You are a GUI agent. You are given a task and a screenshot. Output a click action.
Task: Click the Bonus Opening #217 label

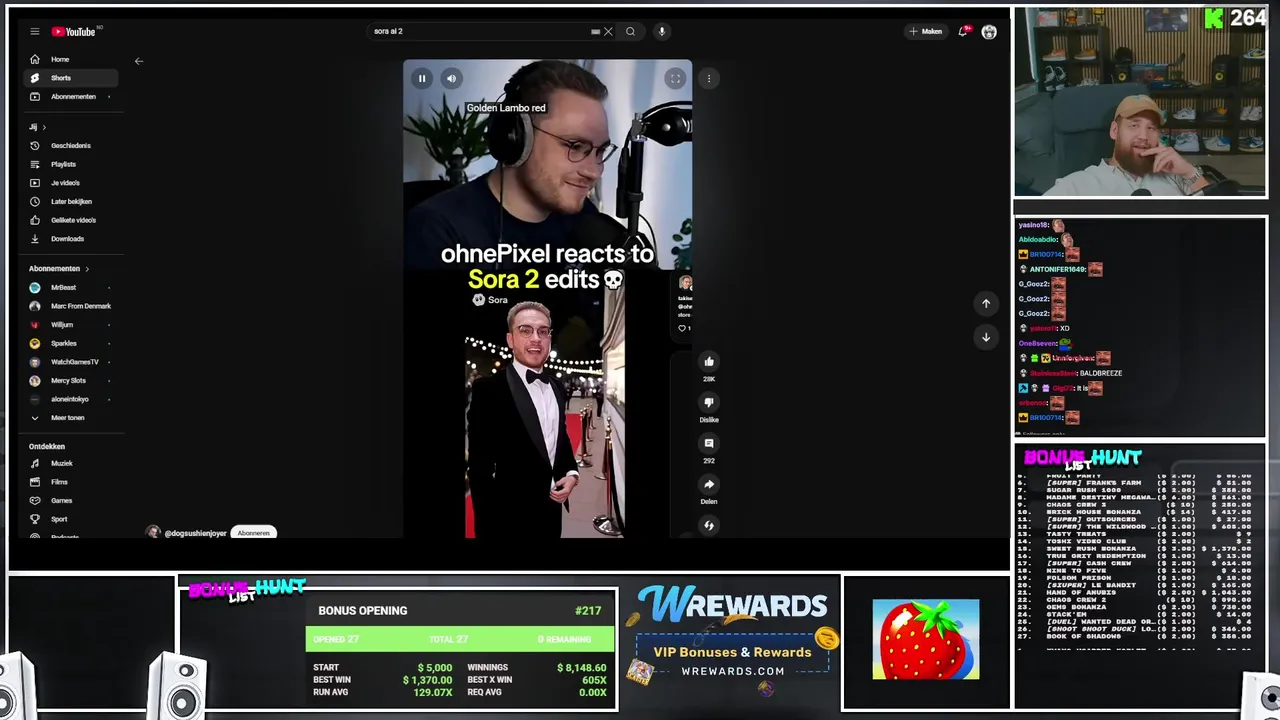tap(460, 610)
